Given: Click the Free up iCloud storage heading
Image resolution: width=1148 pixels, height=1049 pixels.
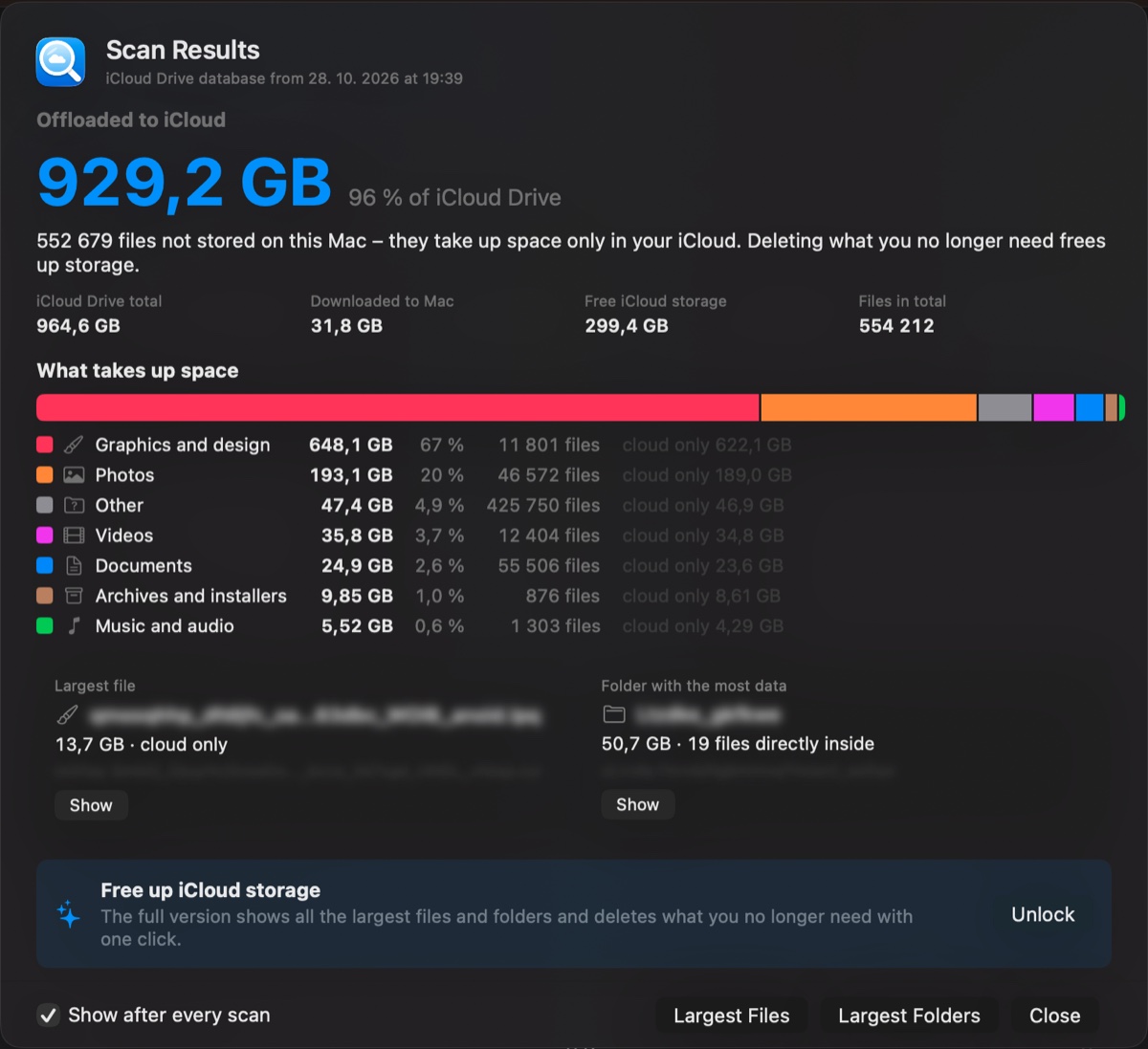Looking at the screenshot, I should [x=210, y=890].
